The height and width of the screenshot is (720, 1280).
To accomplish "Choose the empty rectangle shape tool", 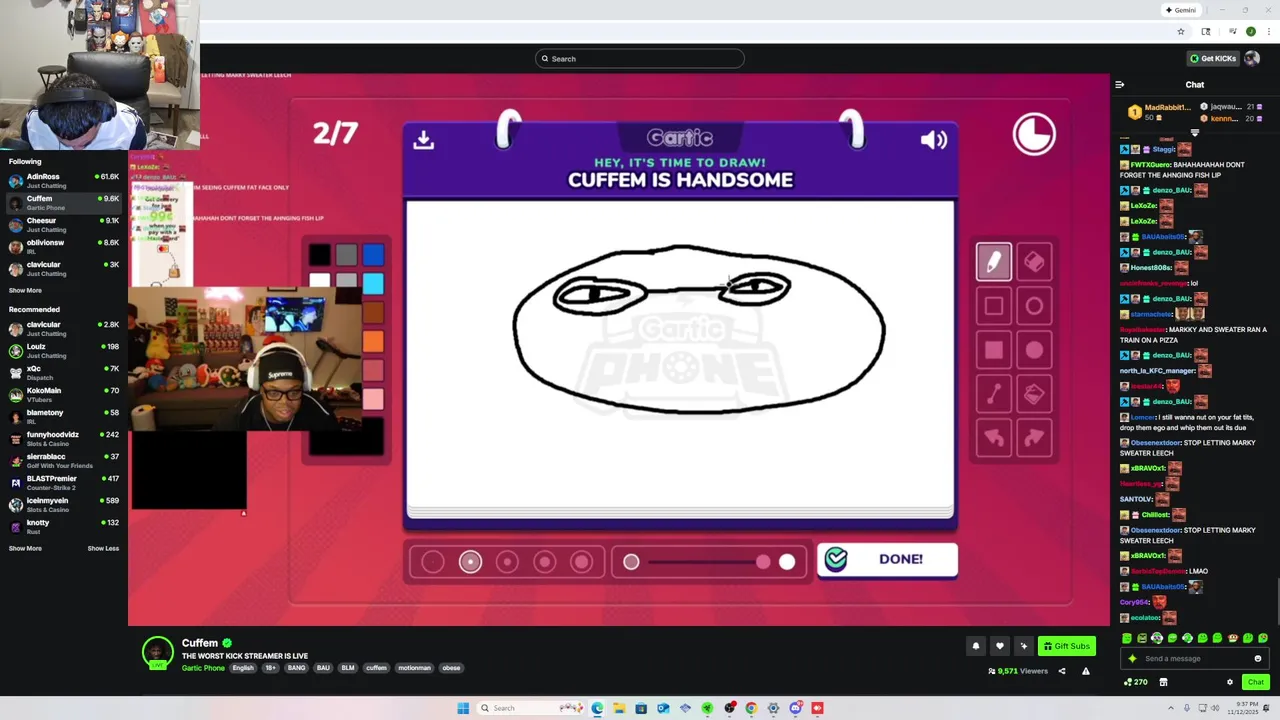I will tap(994, 306).
